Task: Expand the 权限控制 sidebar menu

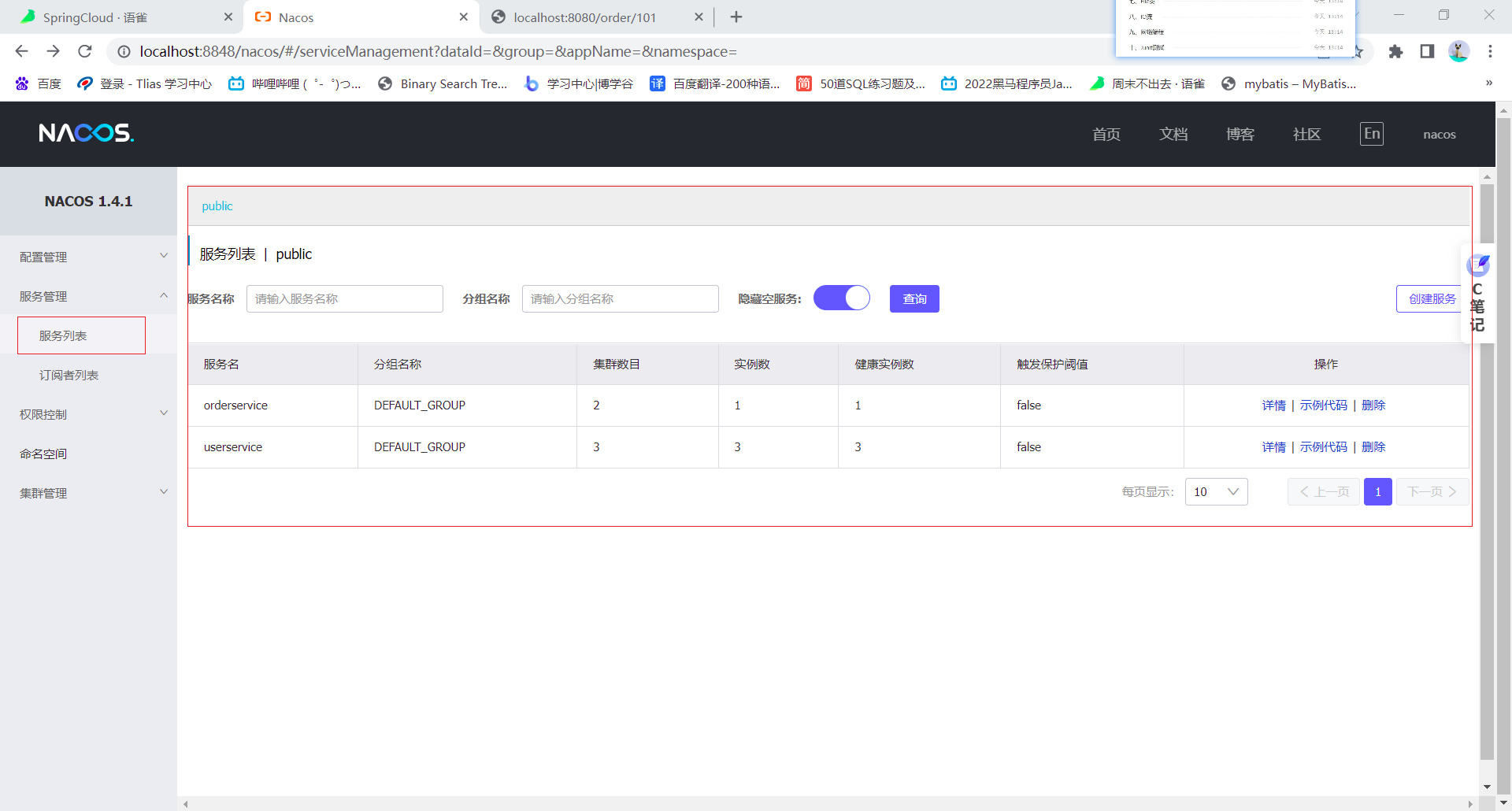Action: tap(88, 414)
